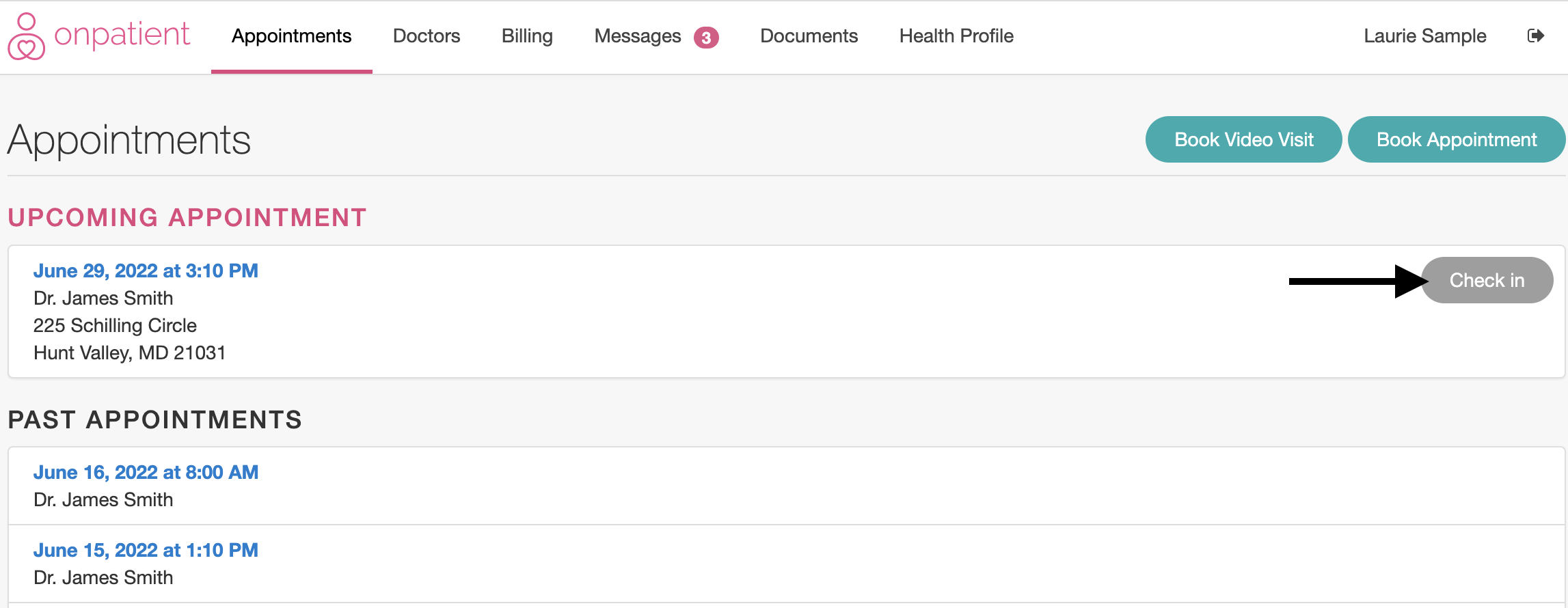Click the Appointments page title

click(129, 140)
